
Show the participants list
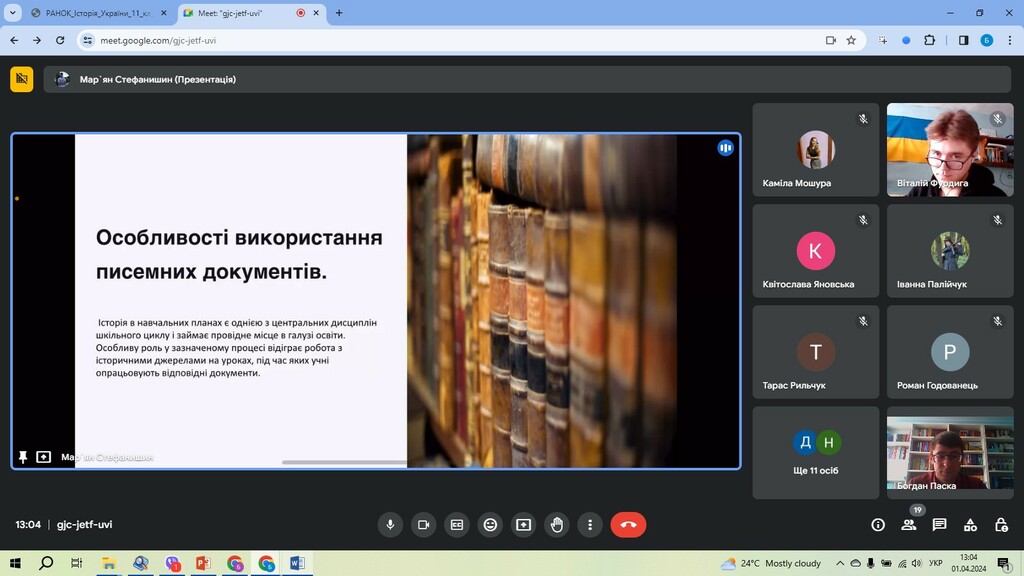[908, 525]
